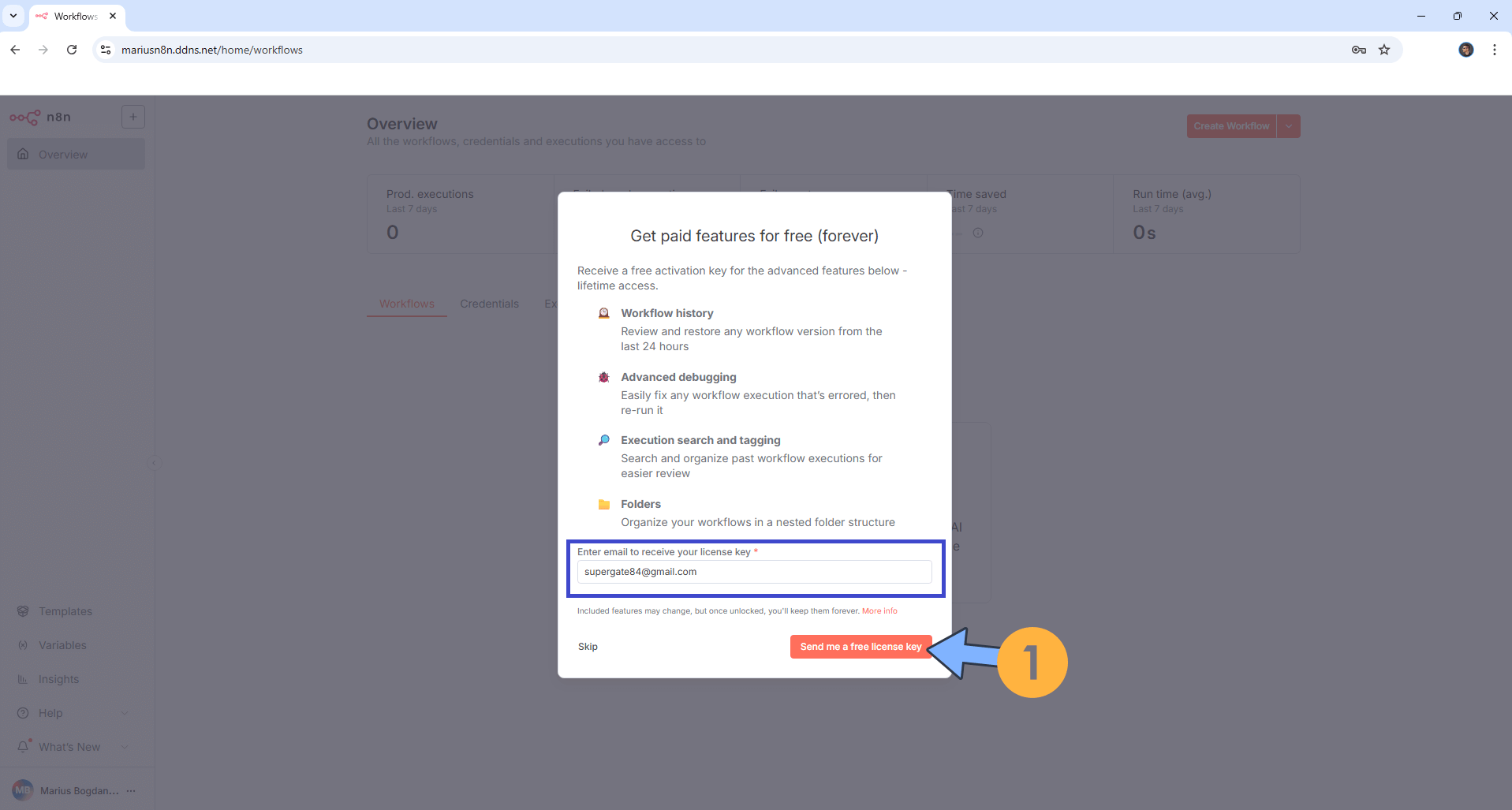Open the Overview sidebar item
The width and height of the screenshot is (1512, 810).
click(x=76, y=155)
